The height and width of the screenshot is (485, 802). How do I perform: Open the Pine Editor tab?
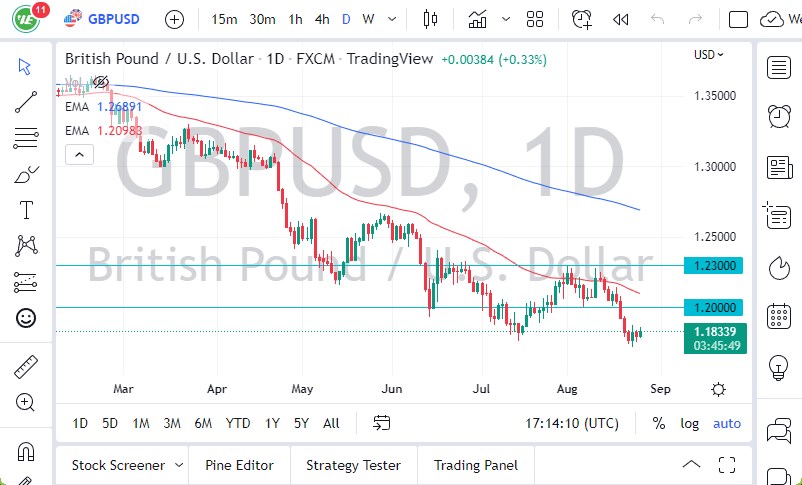pyautogui.click(x=239, y=465)
